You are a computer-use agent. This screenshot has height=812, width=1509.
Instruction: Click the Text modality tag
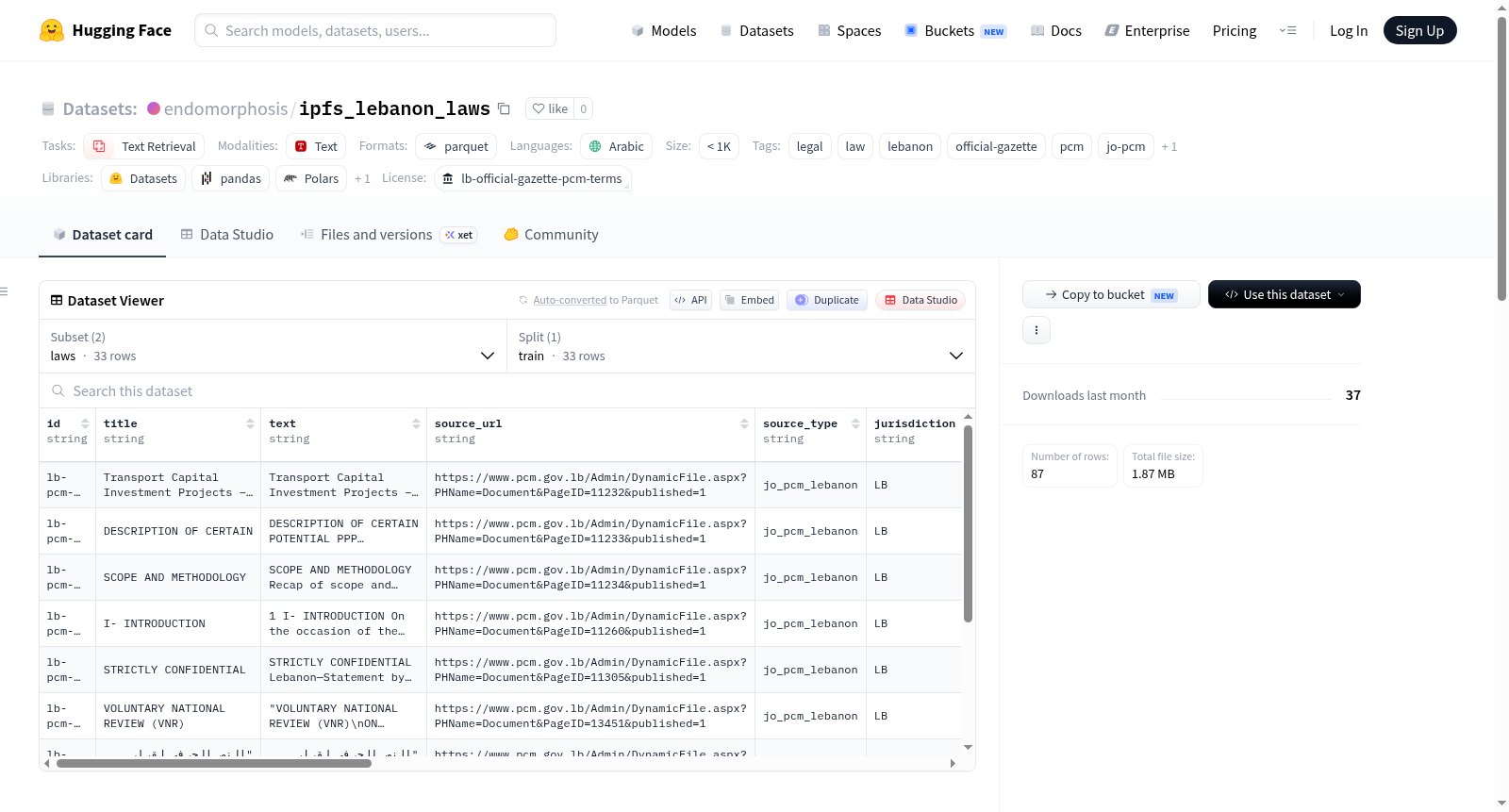316,146
